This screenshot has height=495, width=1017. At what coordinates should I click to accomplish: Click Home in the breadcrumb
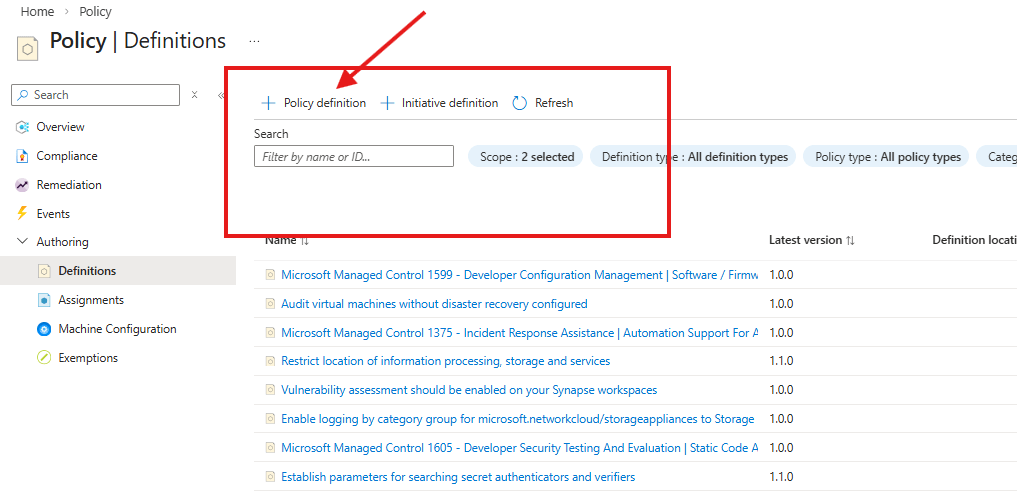click(x=37, y=12)
